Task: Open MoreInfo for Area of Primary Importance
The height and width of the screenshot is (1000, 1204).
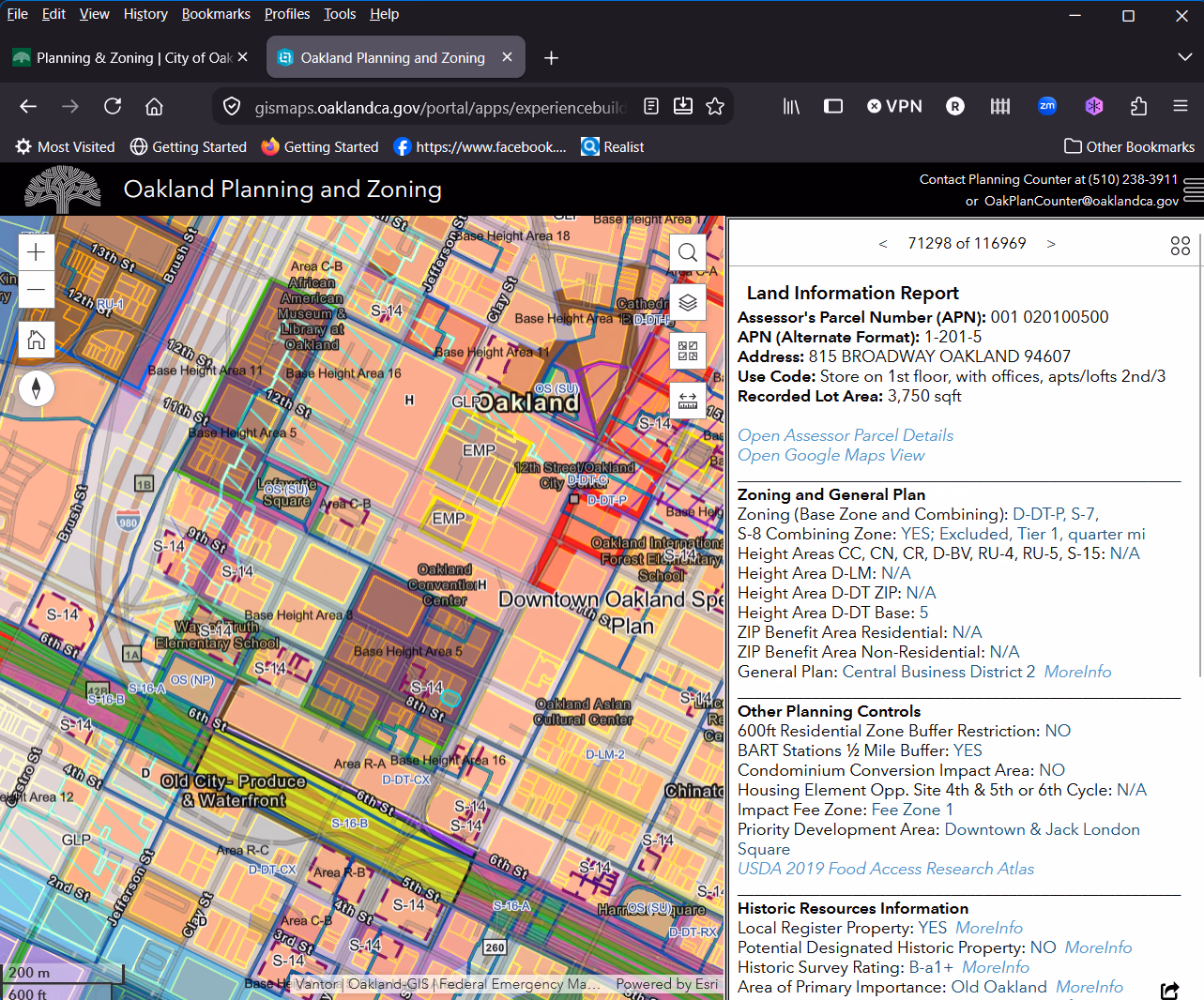Action: 1090,987
